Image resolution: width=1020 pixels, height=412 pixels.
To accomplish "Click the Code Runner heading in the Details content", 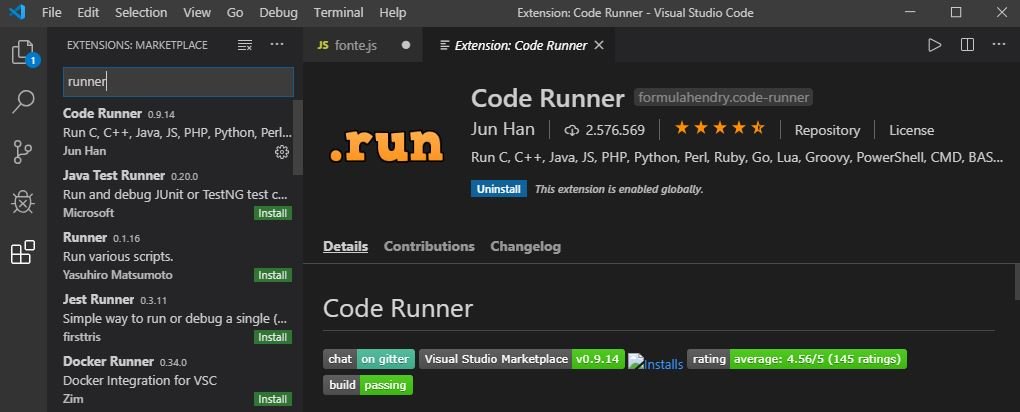I will (398, 308).
